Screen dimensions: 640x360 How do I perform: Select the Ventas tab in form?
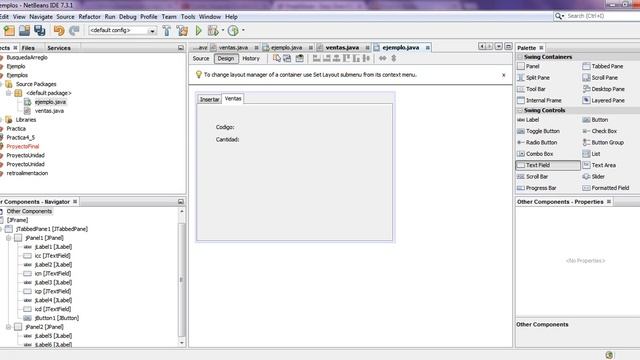point(233,98)
